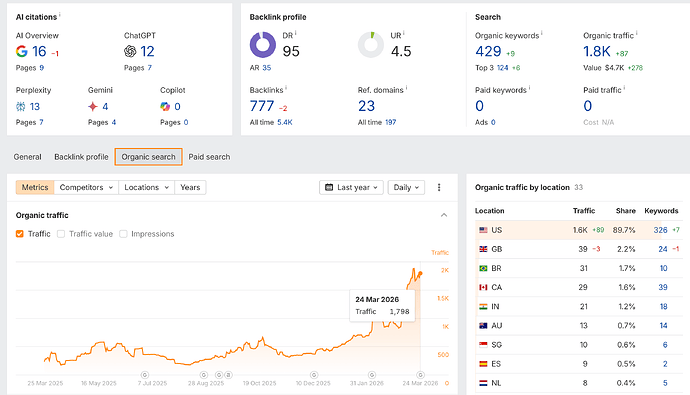The width and height of the screenshot is (690, 395).
Task: Click the chart event marker near 10 Dec 2025
Action: 314,375
